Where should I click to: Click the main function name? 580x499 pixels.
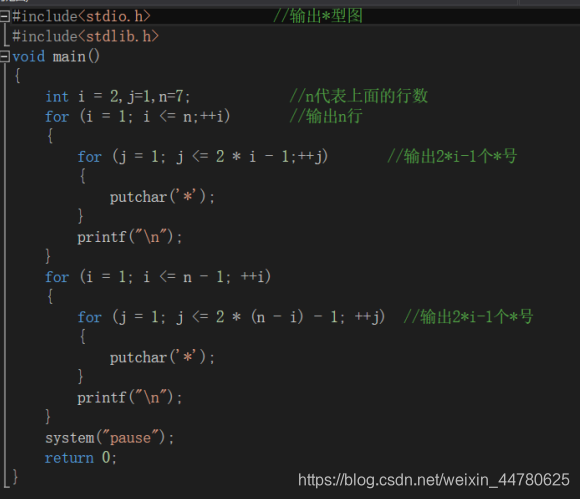[x=69, y=57]
